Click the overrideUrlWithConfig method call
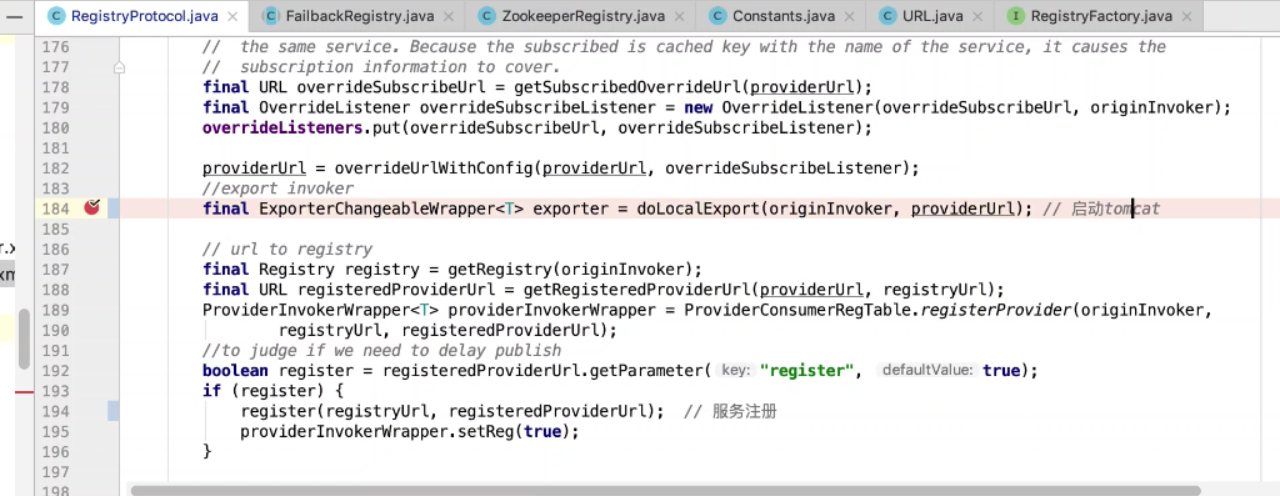Viewport: 1280px width, 496px height. (433, 168)
